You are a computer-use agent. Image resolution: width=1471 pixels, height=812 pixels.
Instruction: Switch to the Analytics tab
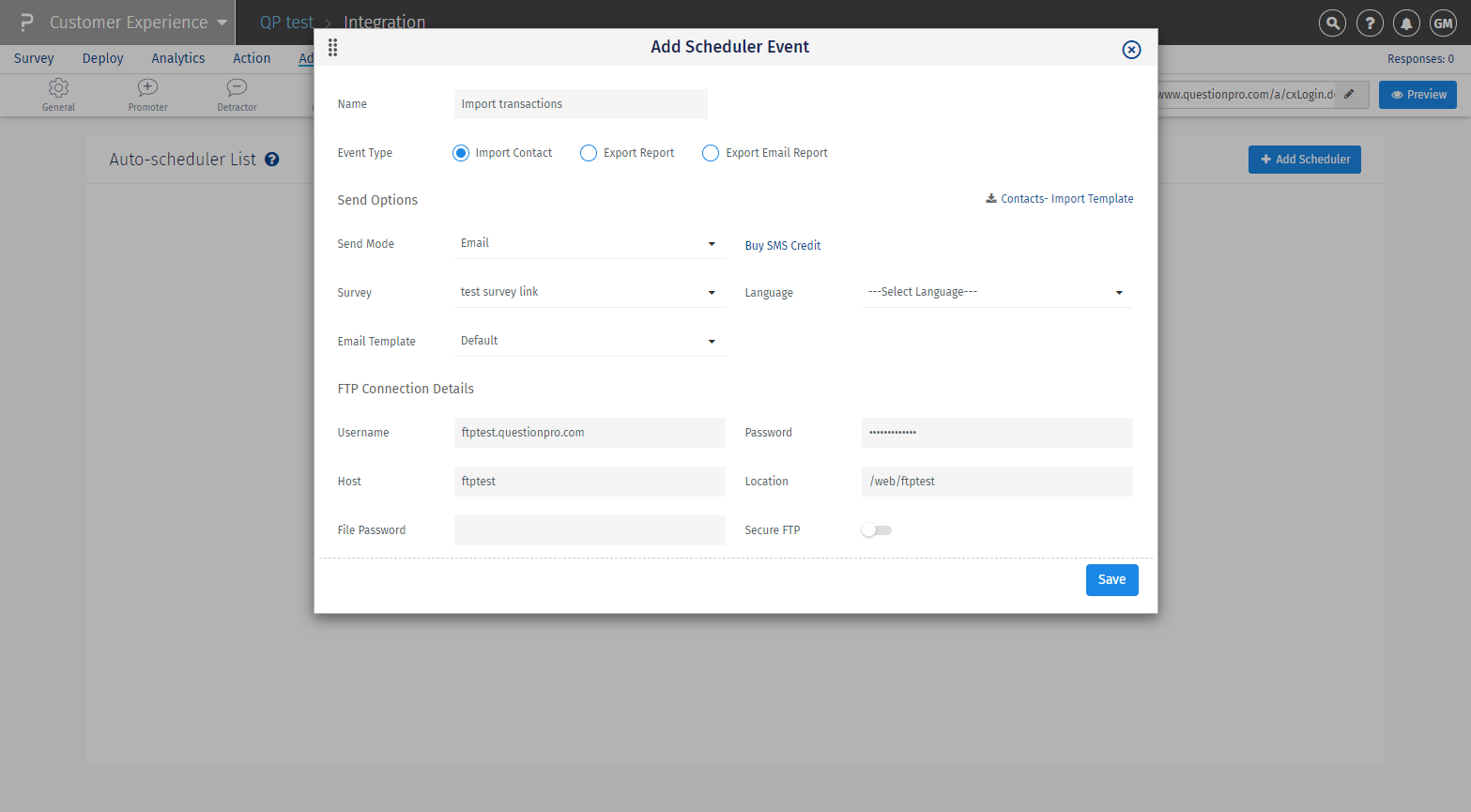pyautogui.click(x=177, y=58)
